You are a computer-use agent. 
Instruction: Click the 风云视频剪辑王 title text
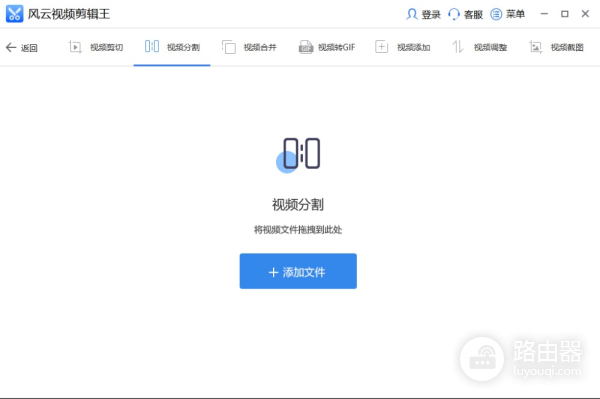pos(69,14)
